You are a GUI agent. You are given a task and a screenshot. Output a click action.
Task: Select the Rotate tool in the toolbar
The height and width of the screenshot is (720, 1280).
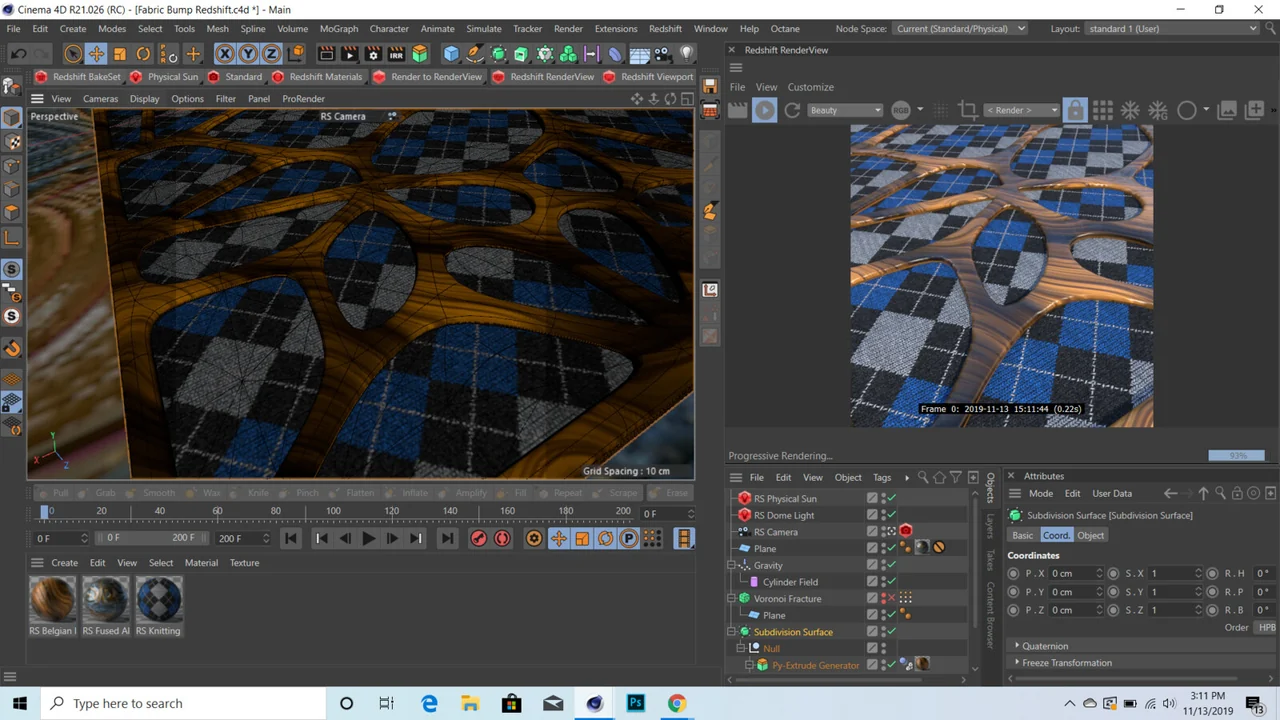[x=143, y=54]
